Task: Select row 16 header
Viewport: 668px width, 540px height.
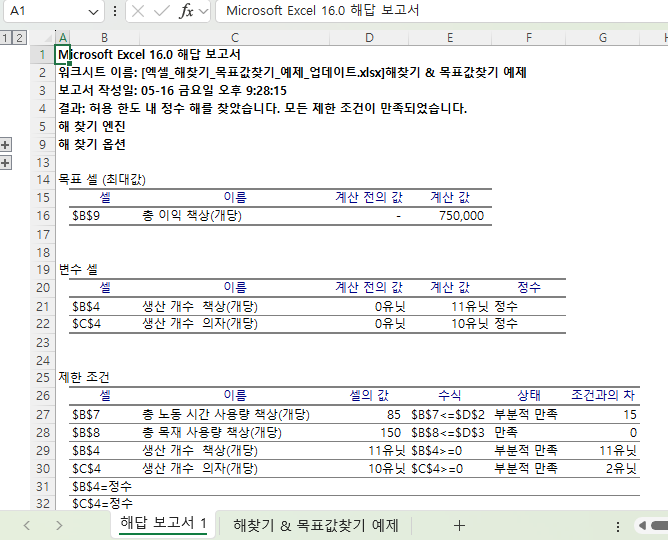Action: (x=43, y=216)
